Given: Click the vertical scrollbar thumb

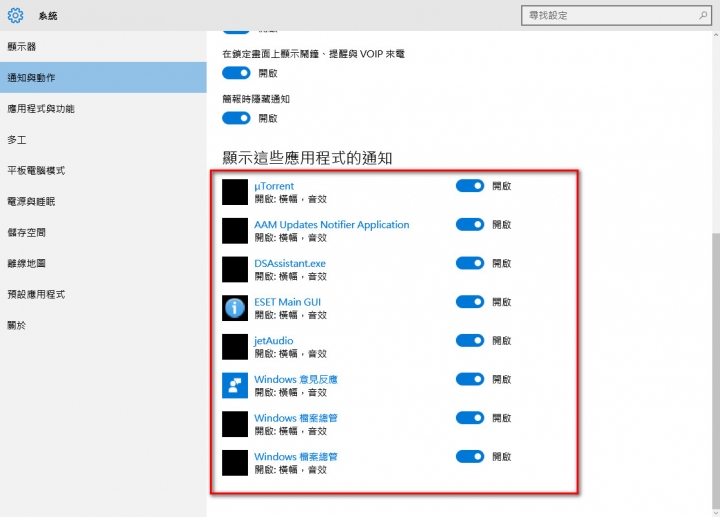Looking at the screenshot, I should 716,370.
